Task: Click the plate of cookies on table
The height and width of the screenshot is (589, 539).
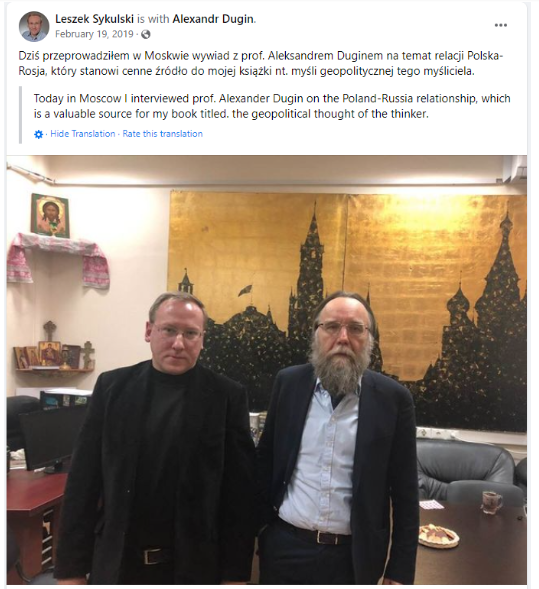Action: point(438,536)
